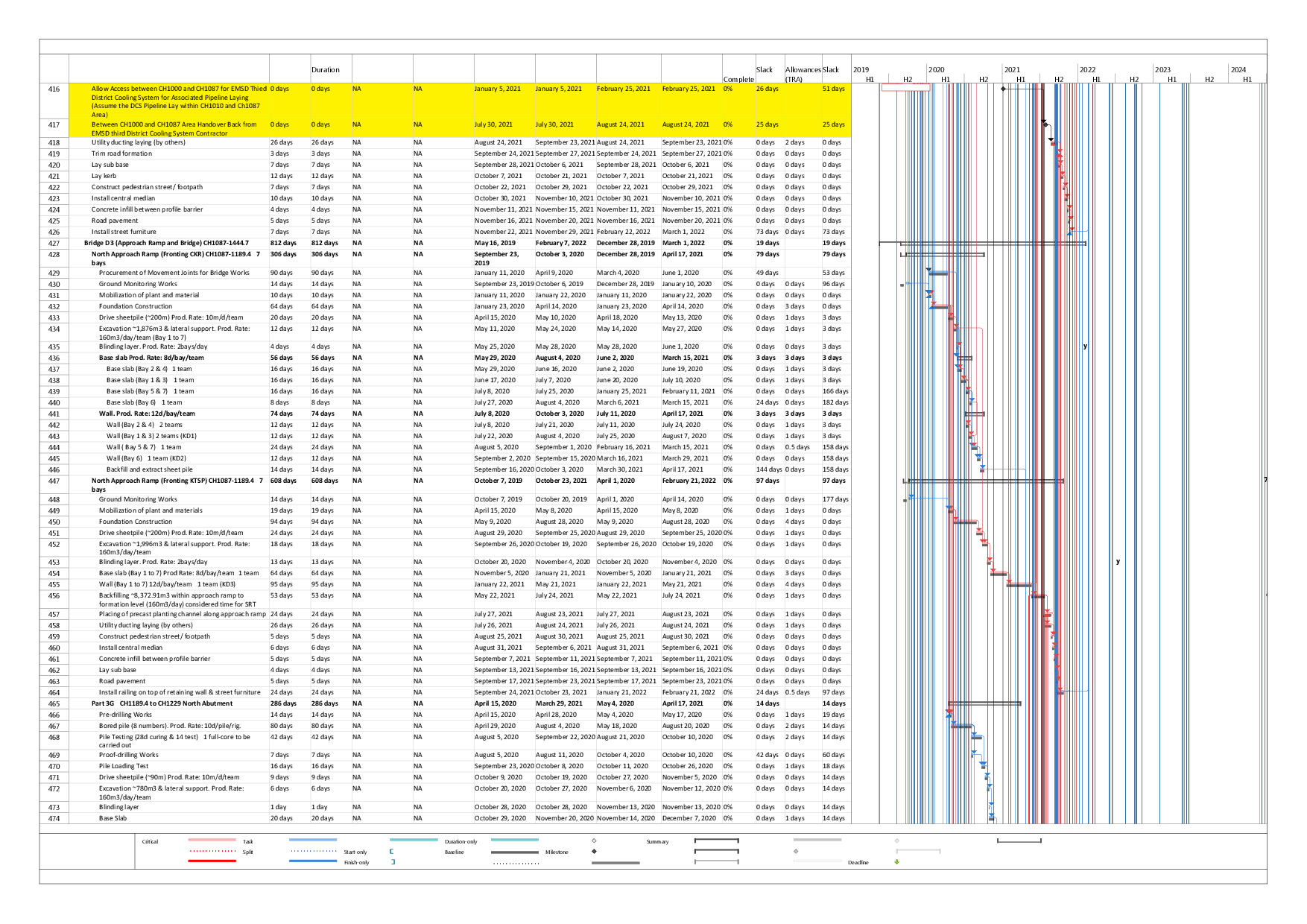Click the '144 days' slack value in row 446

[x=769, y=469]
